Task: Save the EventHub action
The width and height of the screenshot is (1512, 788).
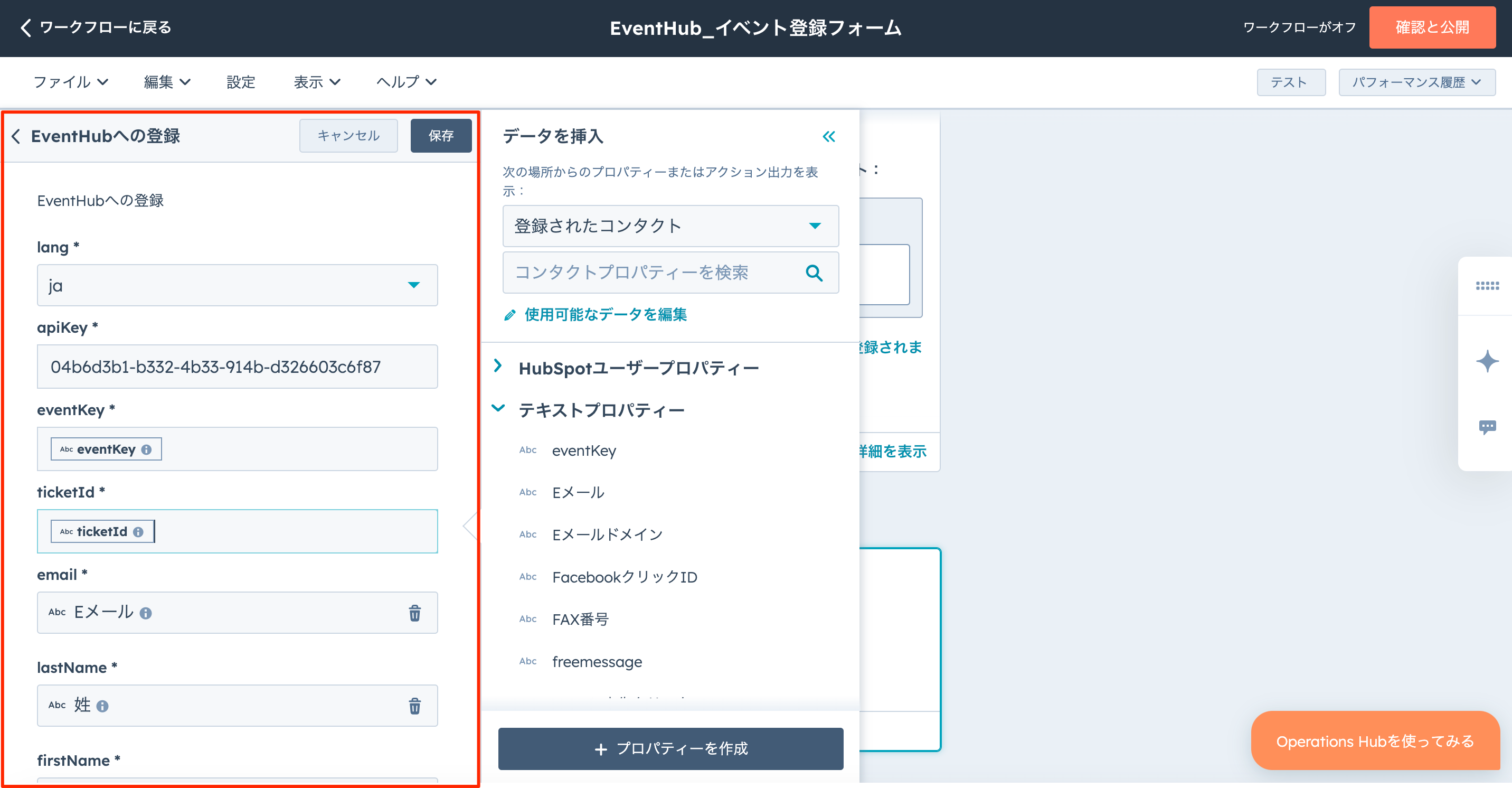Action: pyautogui.click(x=441, y=136)
